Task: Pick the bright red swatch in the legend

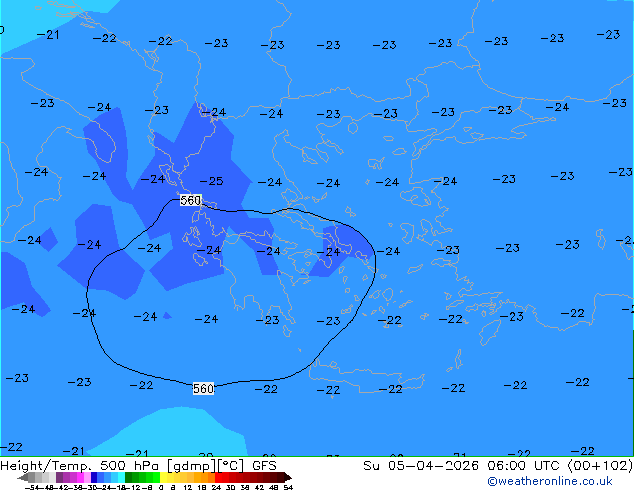Action: click(218, 477)
